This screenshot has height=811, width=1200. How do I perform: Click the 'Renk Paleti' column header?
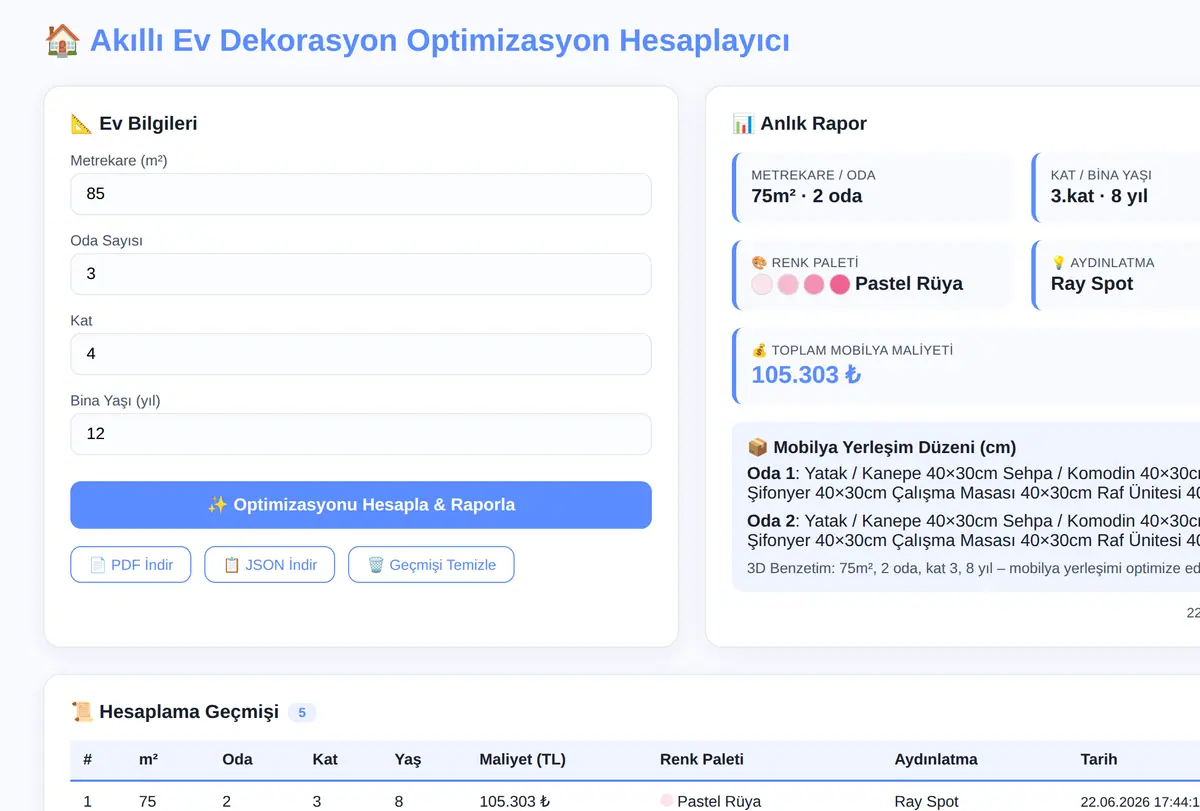(702, 759)
